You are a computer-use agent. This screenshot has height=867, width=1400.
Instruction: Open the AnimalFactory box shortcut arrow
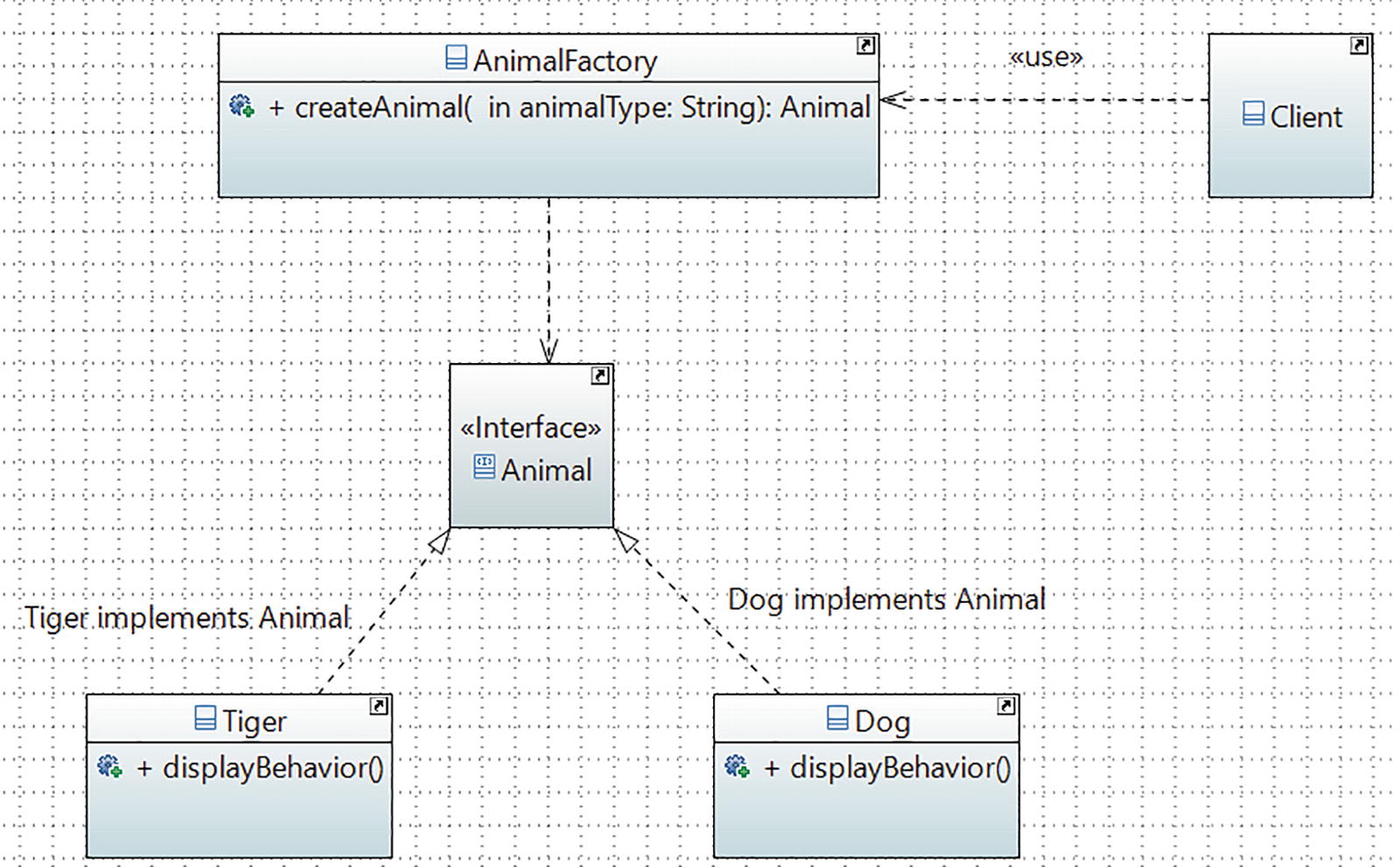pos(865,45)
